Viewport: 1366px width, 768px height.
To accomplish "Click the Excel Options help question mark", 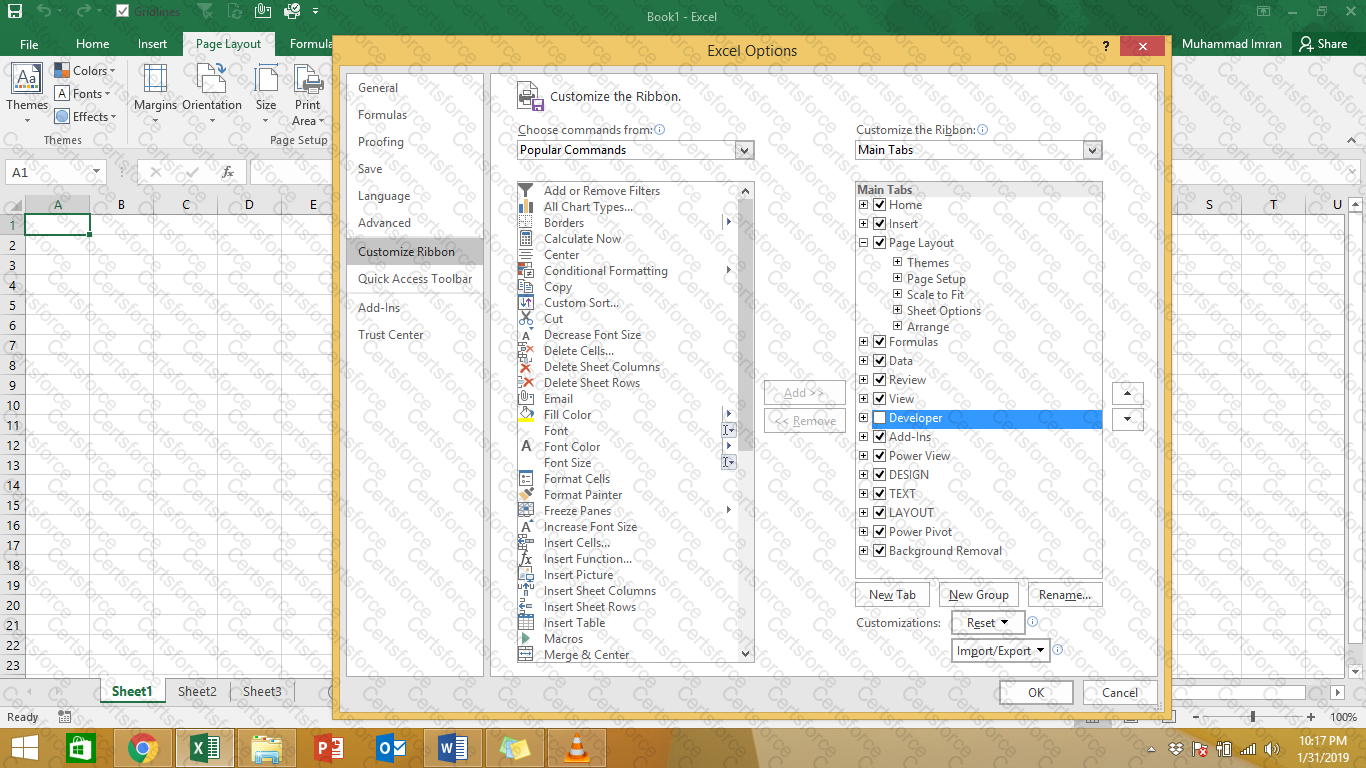I will (1106, 47).
